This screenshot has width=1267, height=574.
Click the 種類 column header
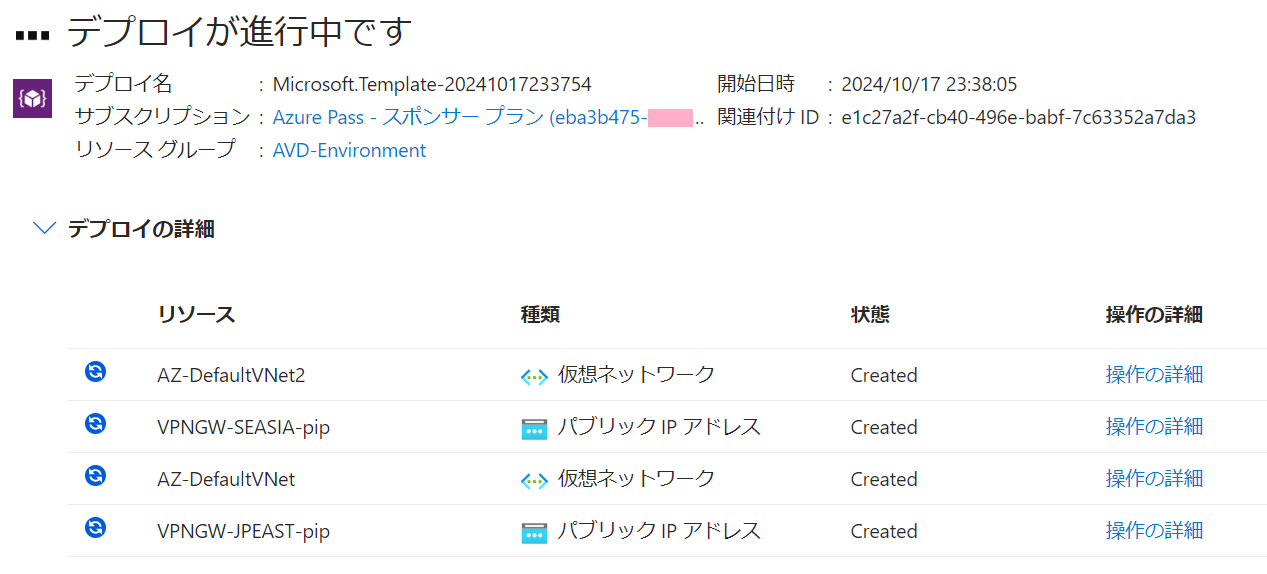pos(540,314)
